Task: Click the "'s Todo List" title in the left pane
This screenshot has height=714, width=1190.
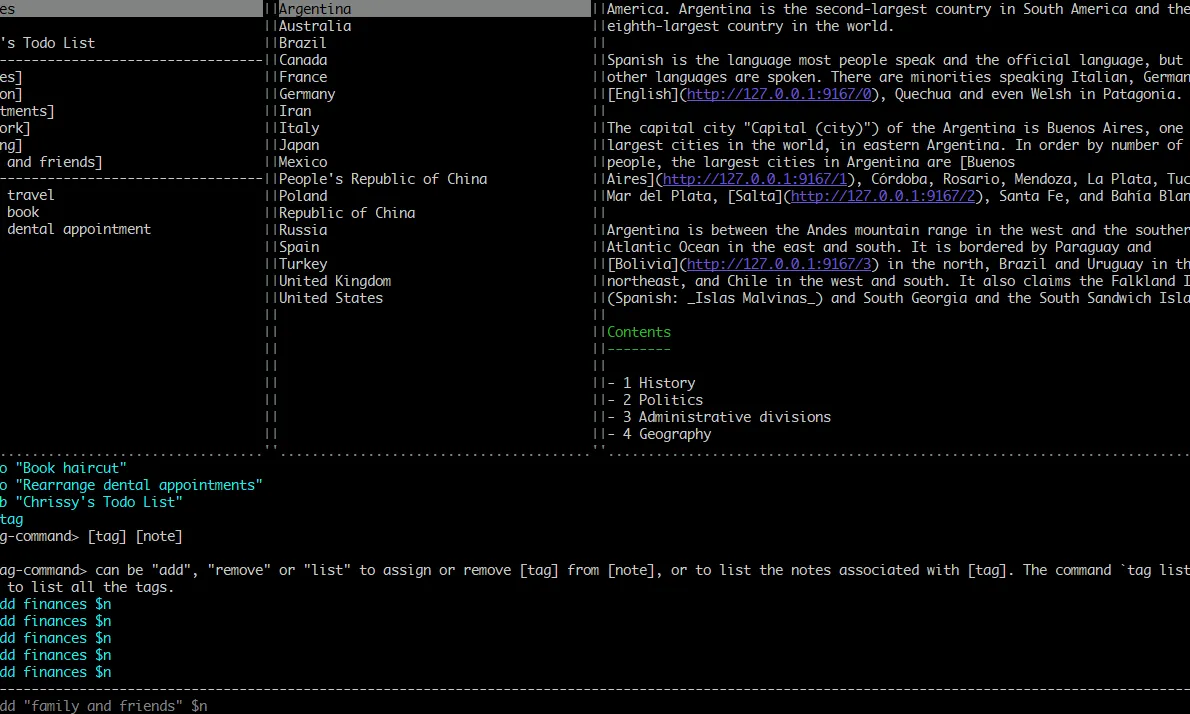Action: pyautogui.click(x=47, y=43)
